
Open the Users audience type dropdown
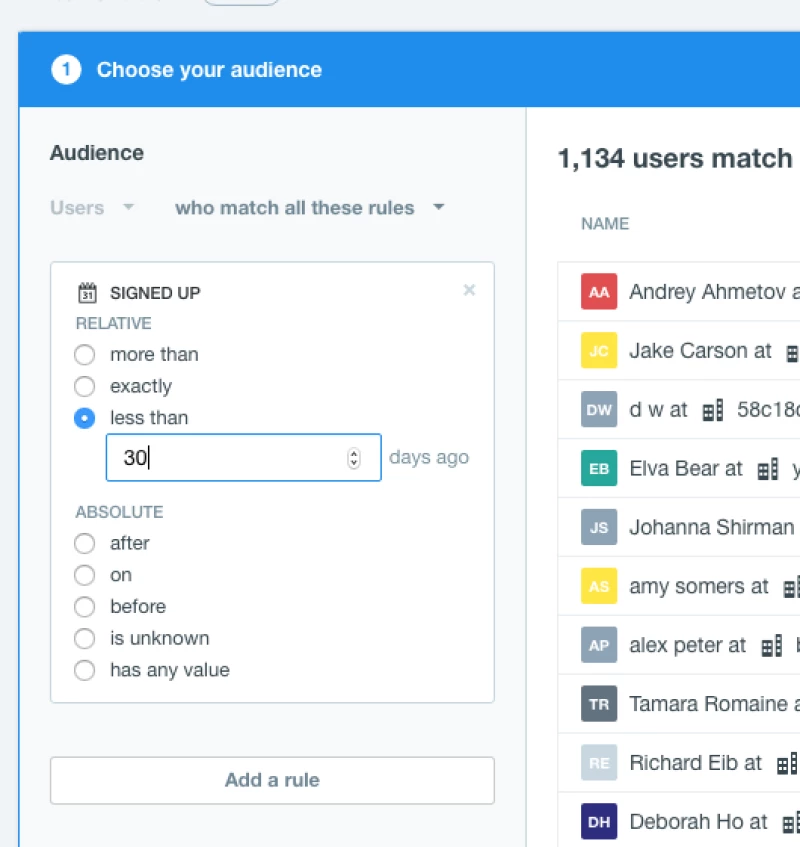(x=91, y=208)
